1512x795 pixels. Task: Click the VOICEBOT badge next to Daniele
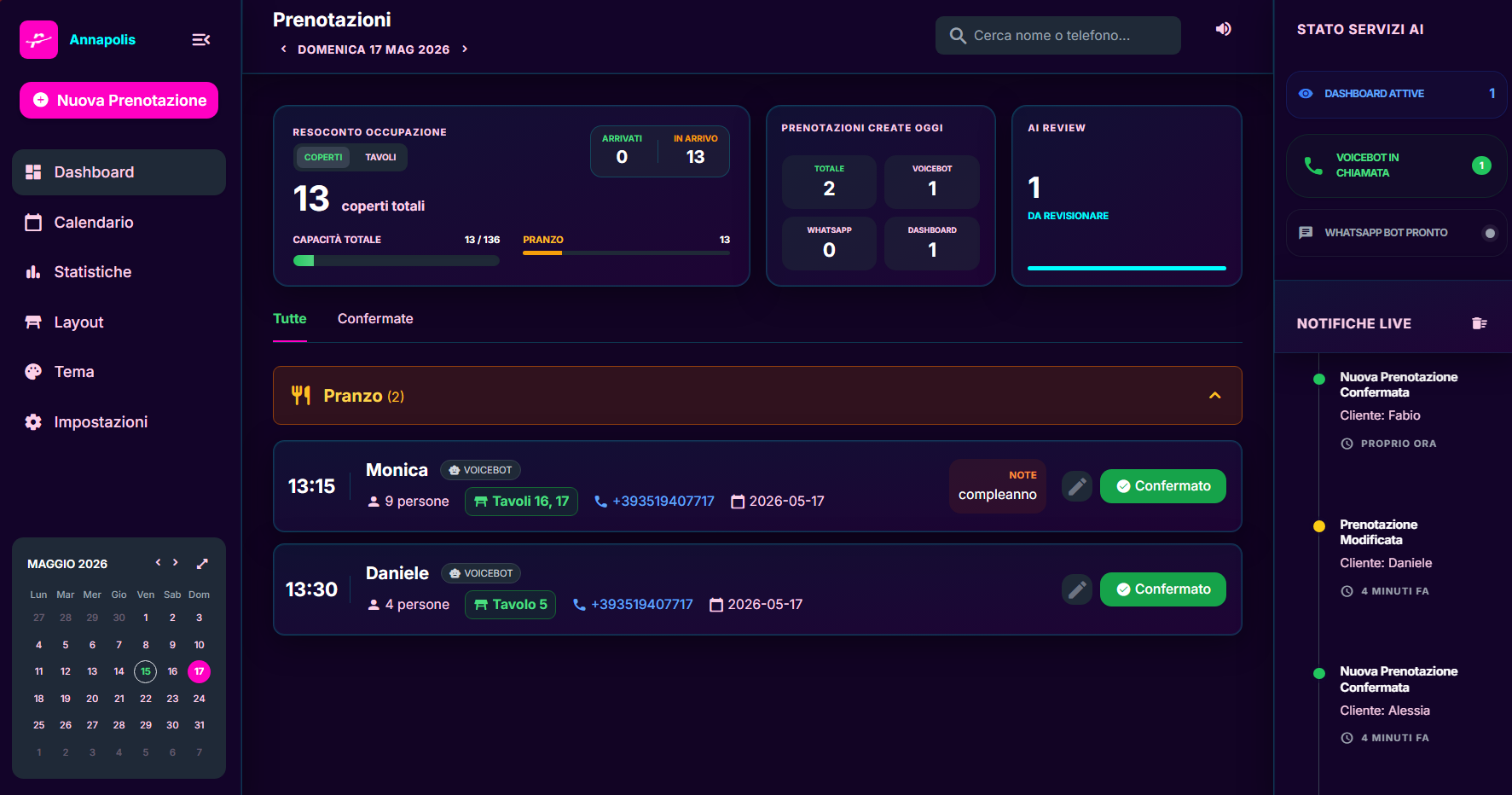(481, 573)
